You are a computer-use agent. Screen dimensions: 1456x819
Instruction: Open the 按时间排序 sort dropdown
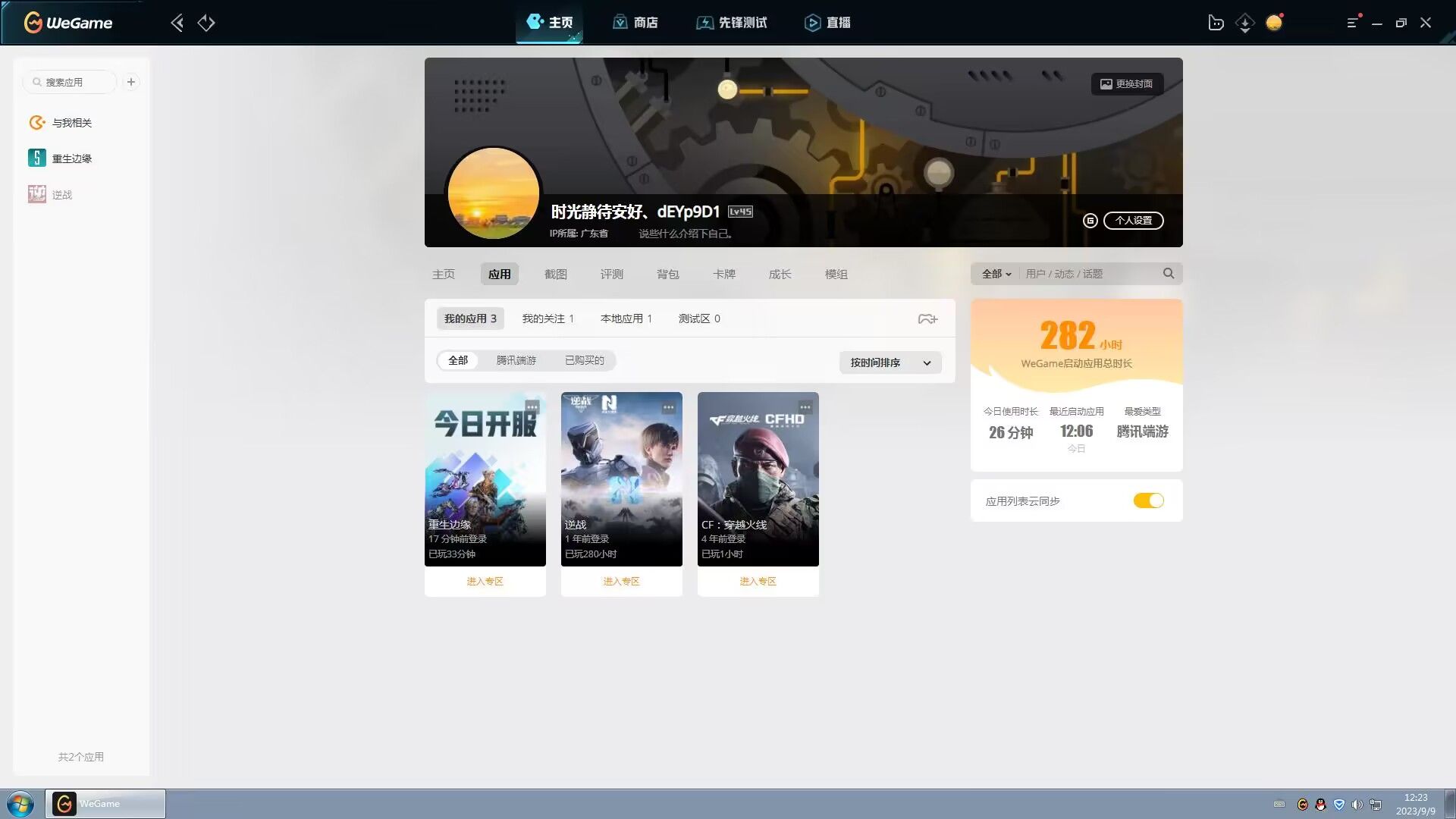pyautogui.click(x=890, y=362)
